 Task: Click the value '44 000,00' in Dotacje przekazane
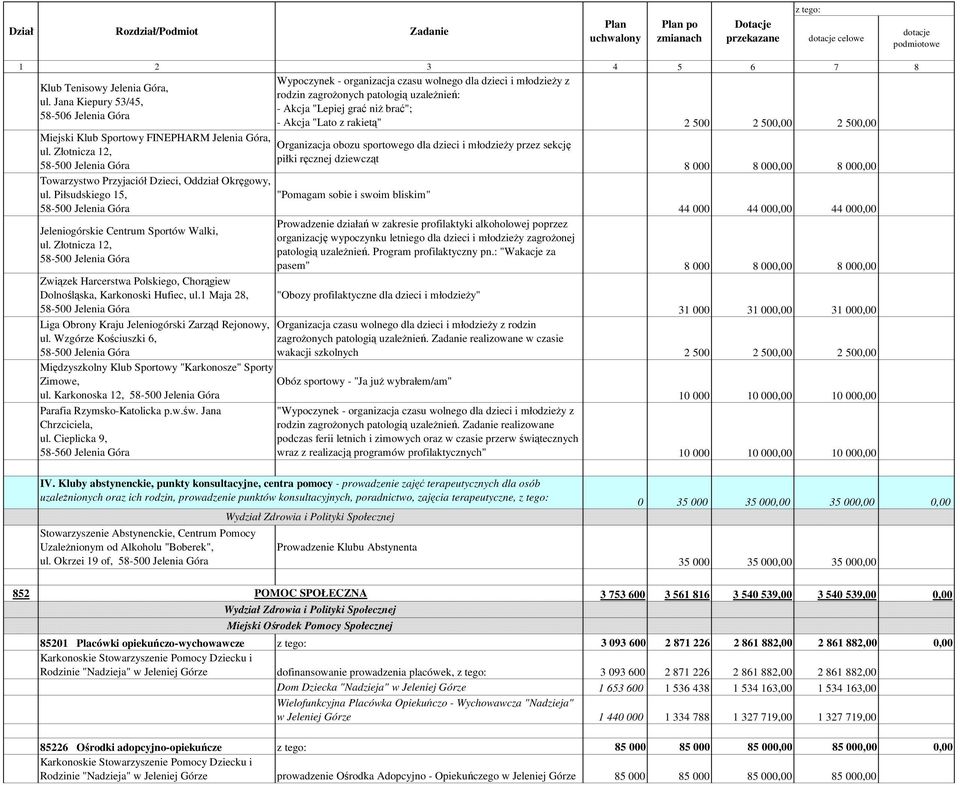pyautogui.click(x=770, y=209)
